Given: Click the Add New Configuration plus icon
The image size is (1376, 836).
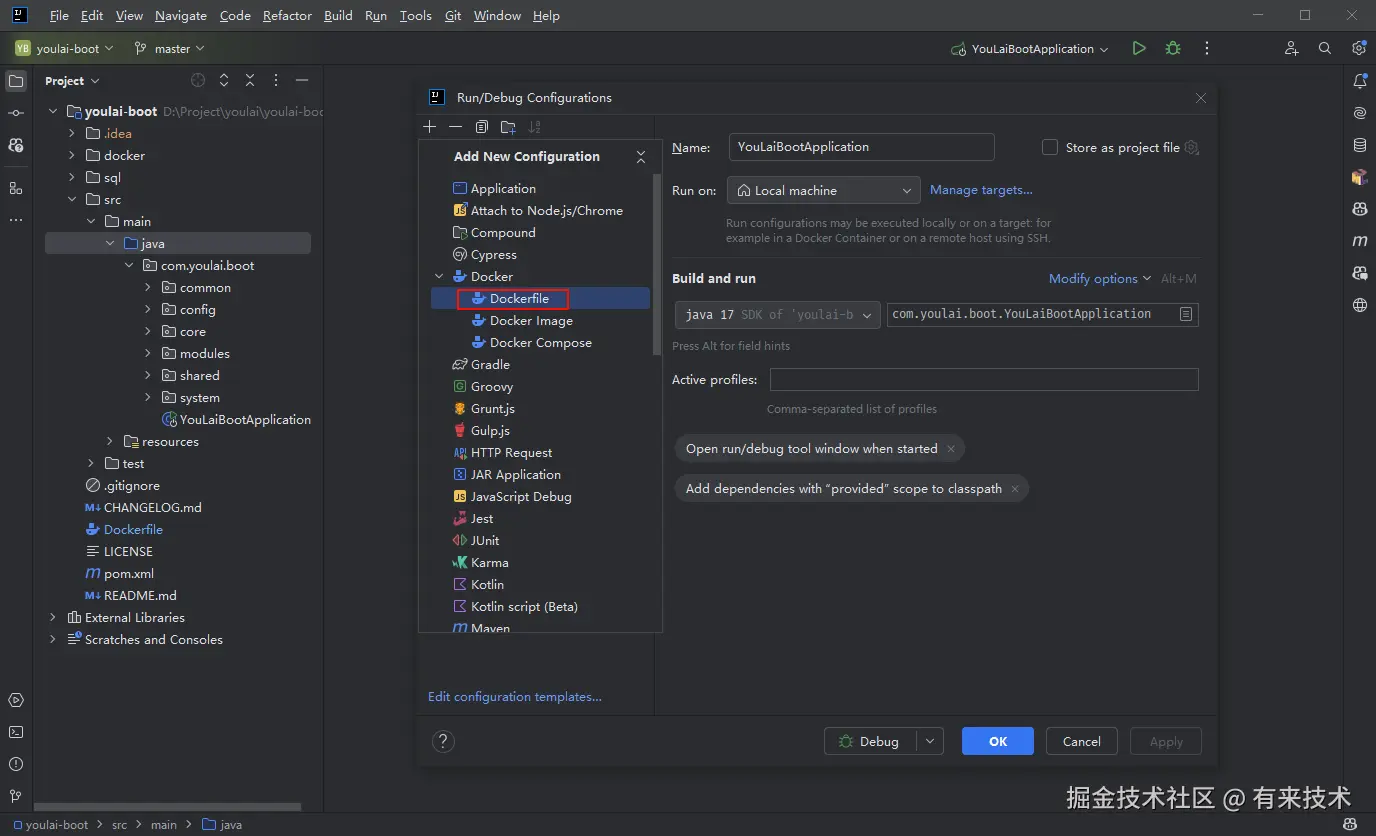Looking at the screenshot, I should (x=430, y=127).
